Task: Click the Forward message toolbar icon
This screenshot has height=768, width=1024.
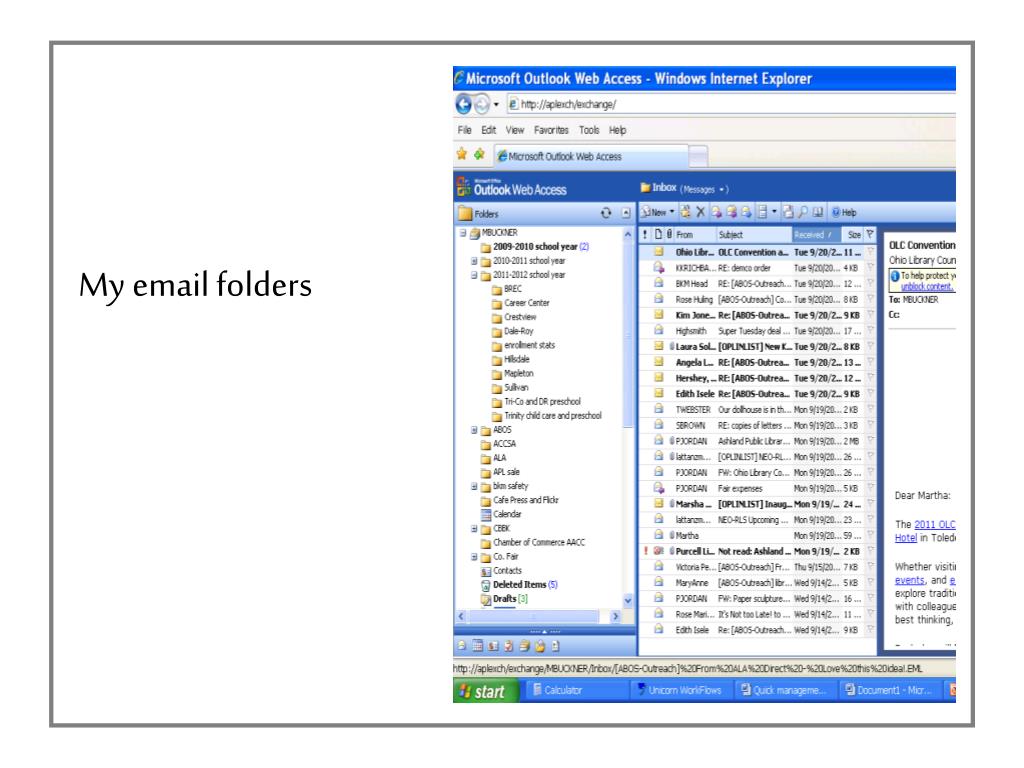Action: click(x=746, y=212)
